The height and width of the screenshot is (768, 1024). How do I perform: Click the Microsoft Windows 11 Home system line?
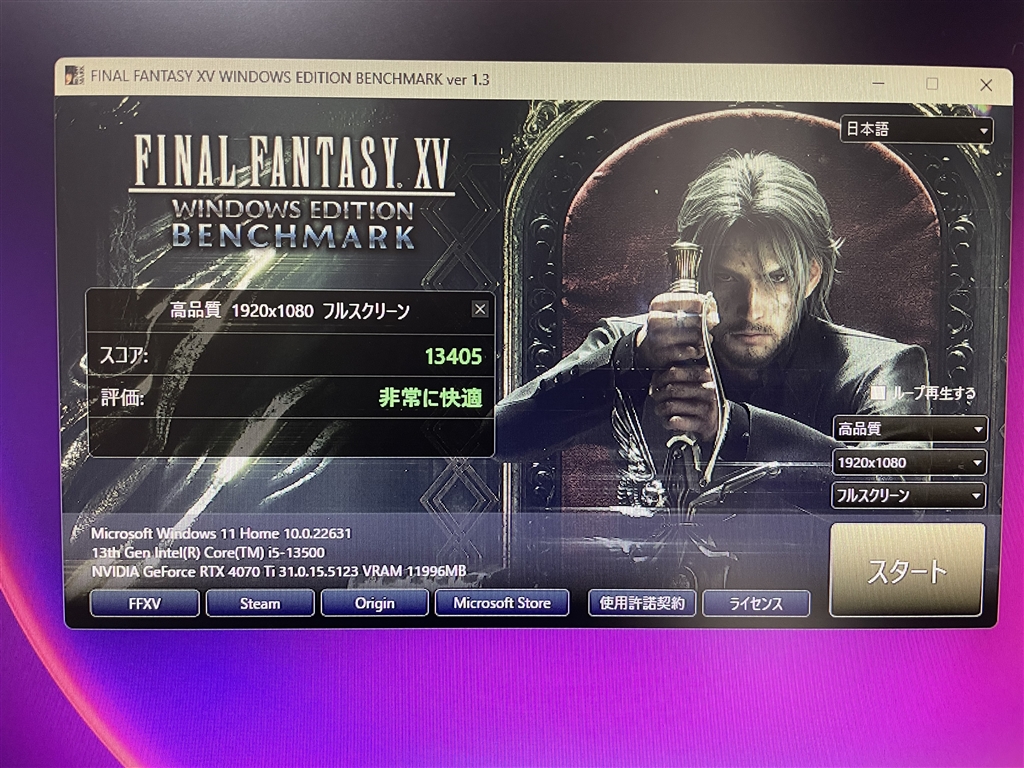221,533
